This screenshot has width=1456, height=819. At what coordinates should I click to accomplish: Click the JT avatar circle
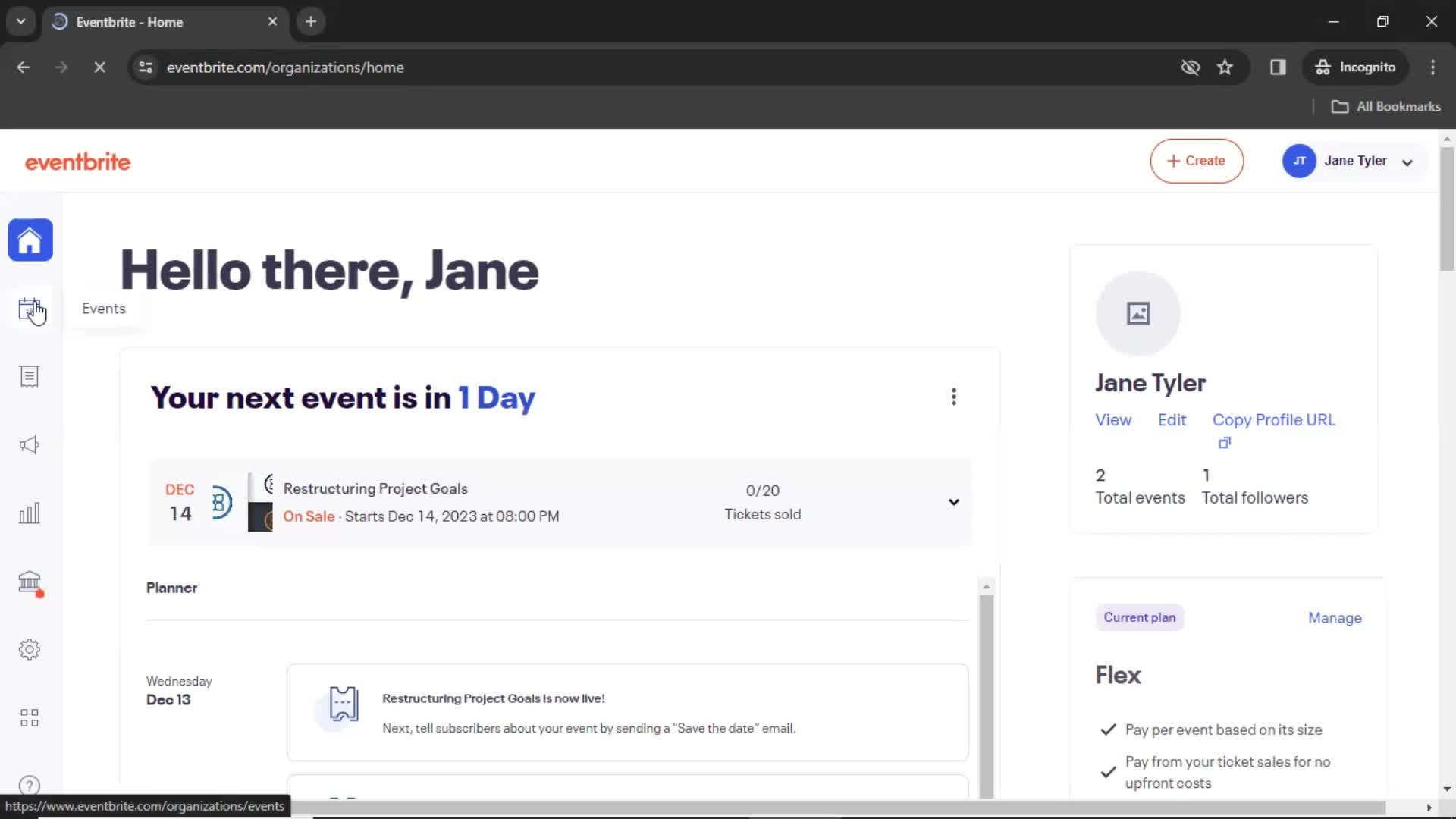point(1299,161)
